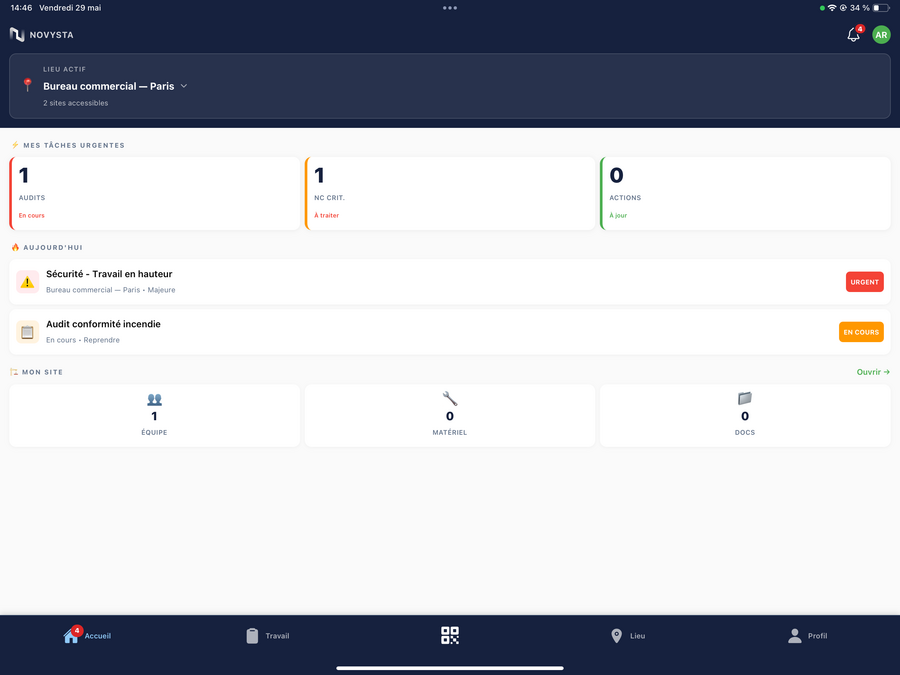
Task: Switch to the Lieu tab
Action: 628,635
